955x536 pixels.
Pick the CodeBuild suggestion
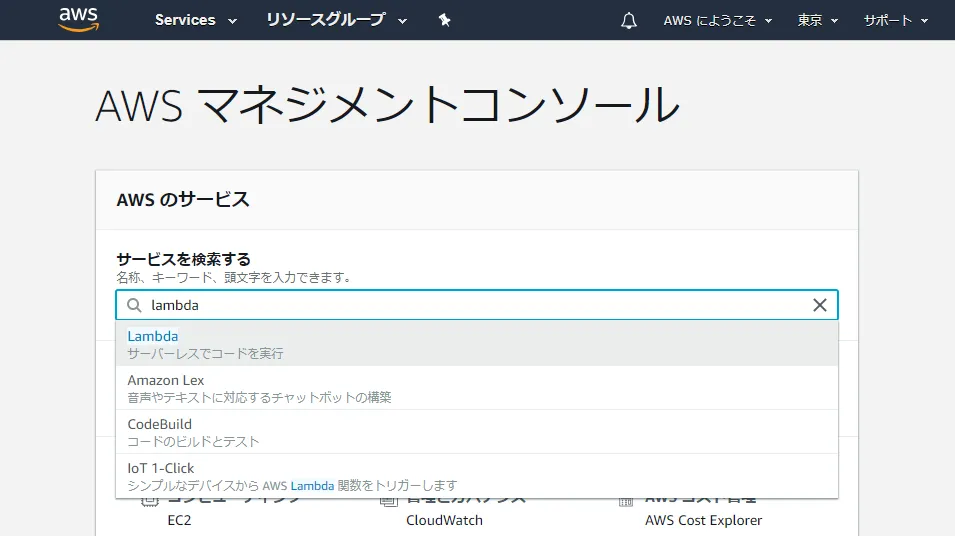pos(160,424)
